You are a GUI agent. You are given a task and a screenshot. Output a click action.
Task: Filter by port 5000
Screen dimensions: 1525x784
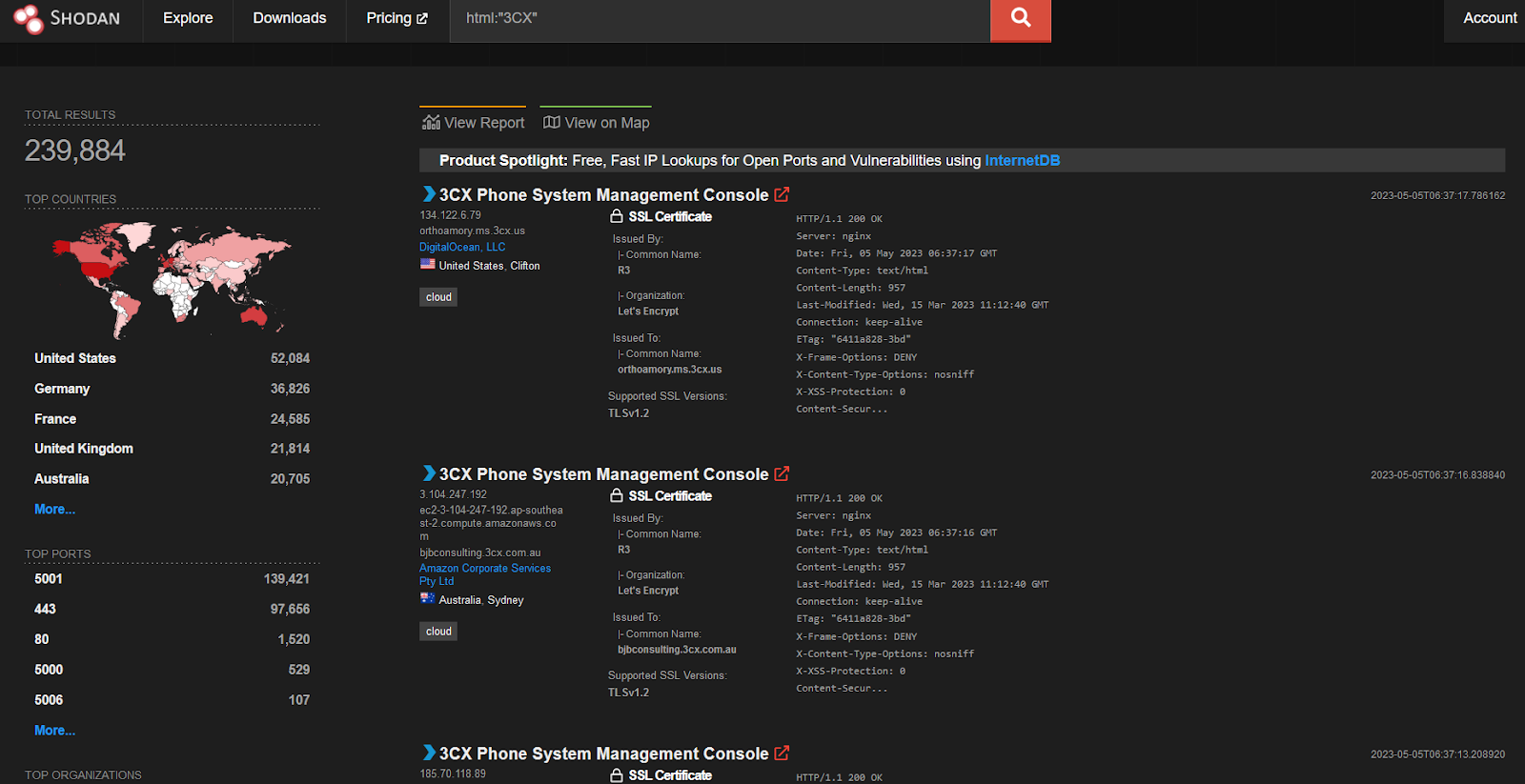coord(49,670)
